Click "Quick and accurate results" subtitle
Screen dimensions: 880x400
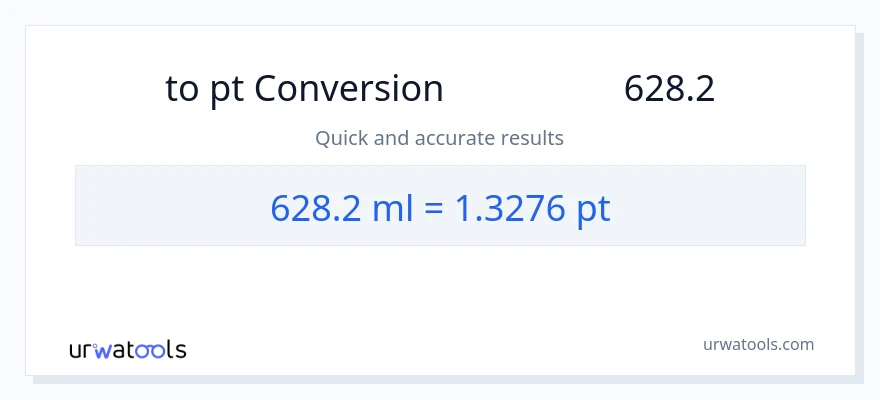coord(439,138)
